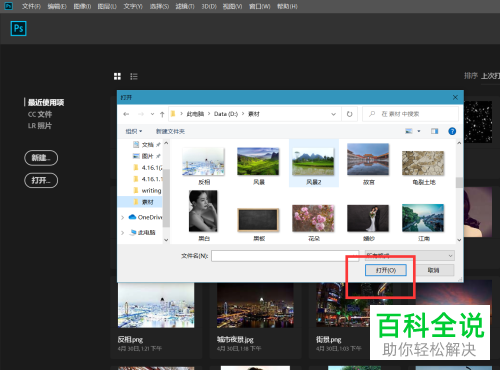Click the 在素材中搜索 search box
The image size is (500, 370).
pyautogui.click(x=410, y=114)
